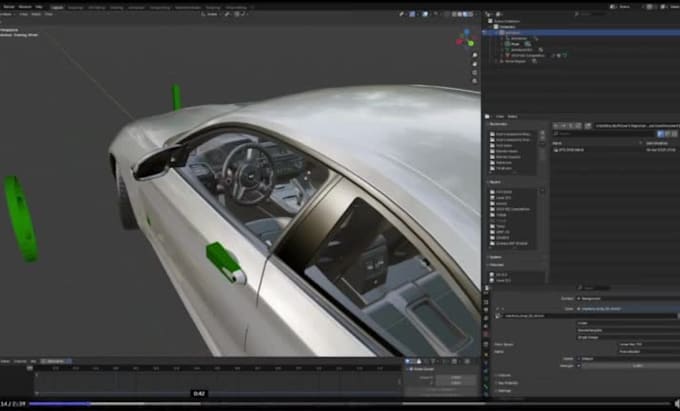Click the video player volume speaker icon
This screenshot has width=680, height=411.
coord(677,404)
